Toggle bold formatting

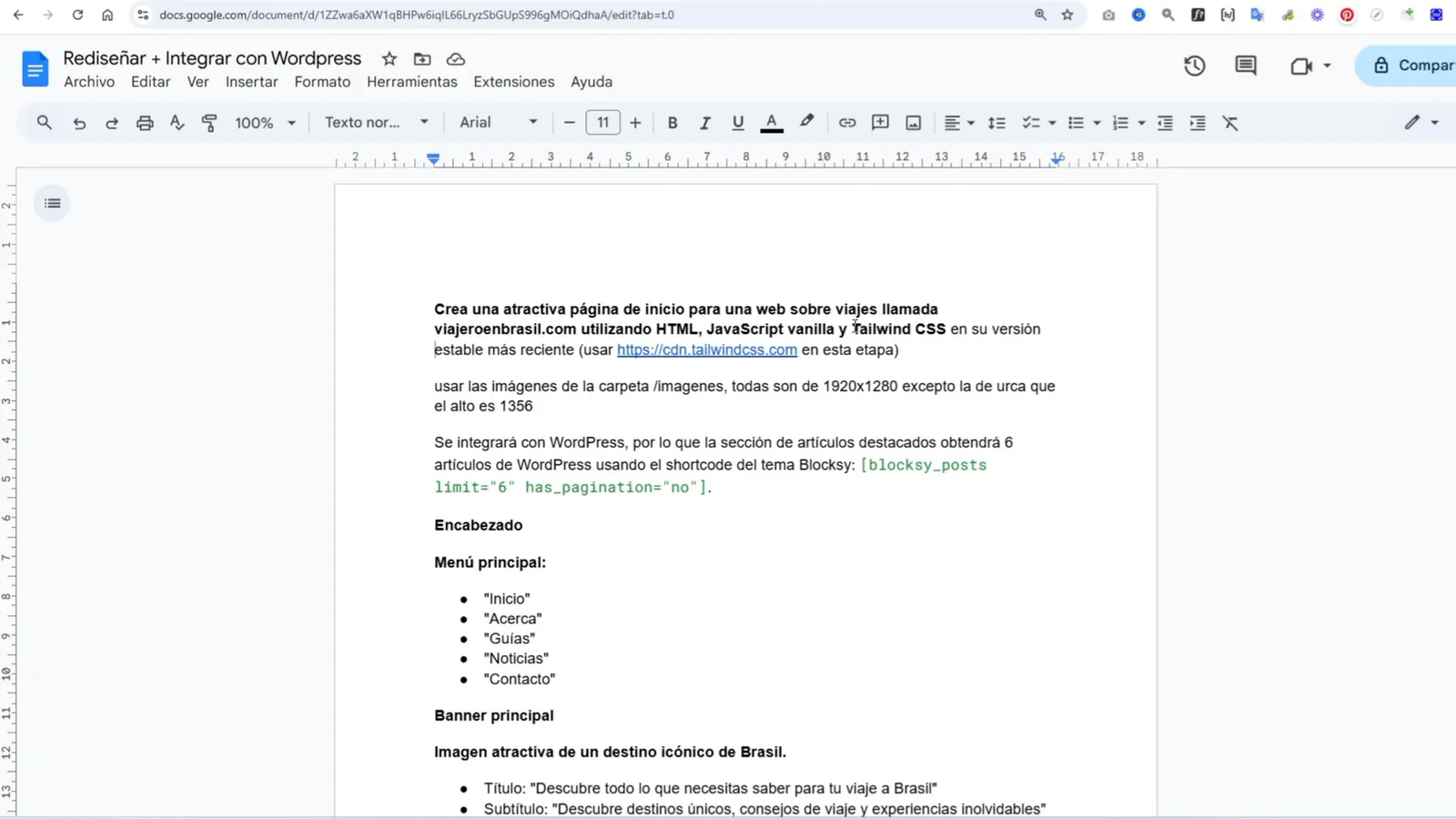tap(672, 122)
